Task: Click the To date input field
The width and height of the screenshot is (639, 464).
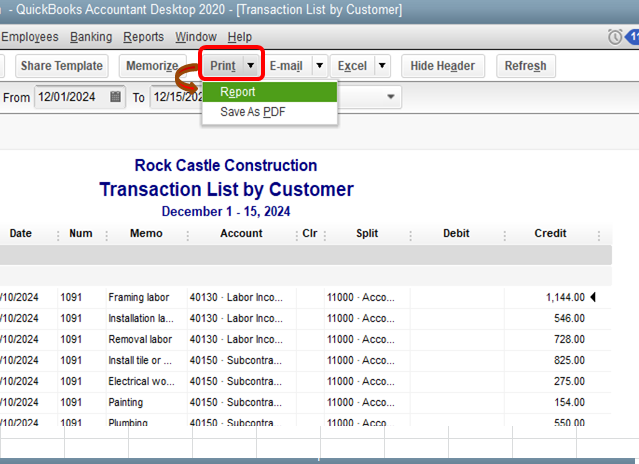Action: (177, 97)
